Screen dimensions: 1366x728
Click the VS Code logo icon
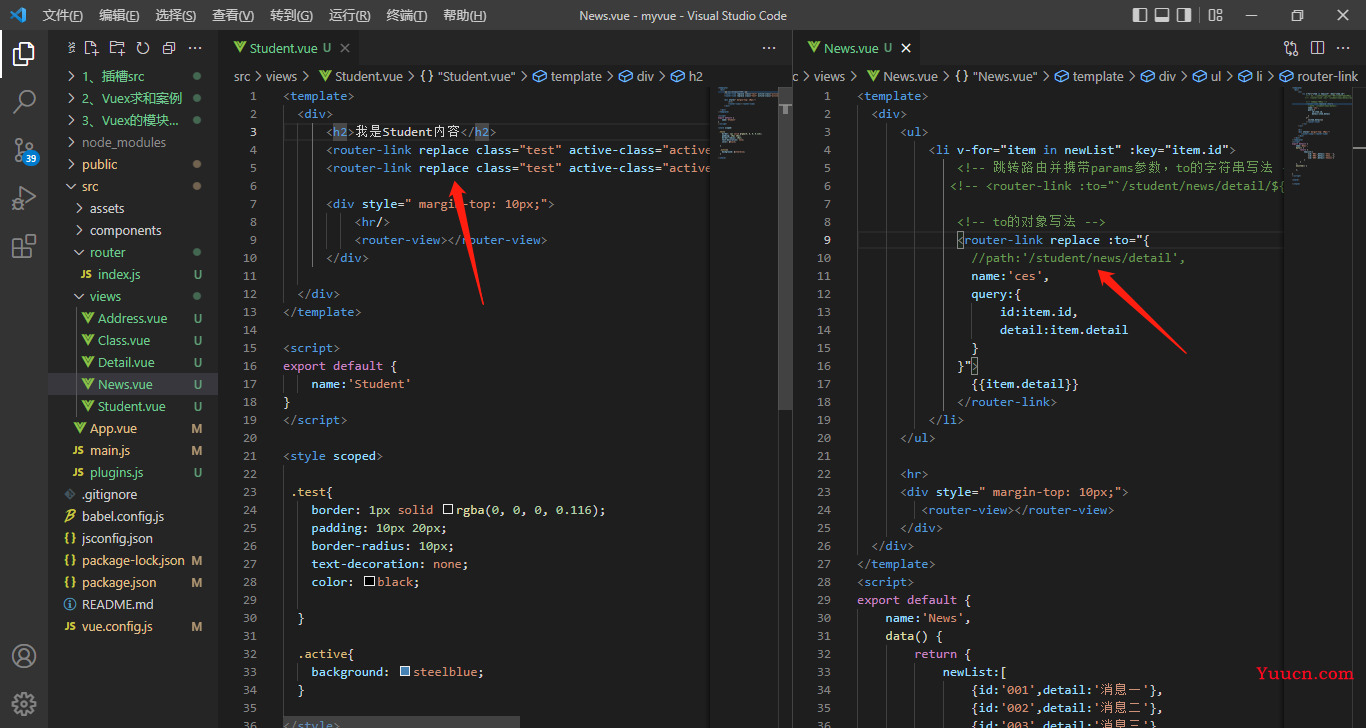tap(17, 15)
